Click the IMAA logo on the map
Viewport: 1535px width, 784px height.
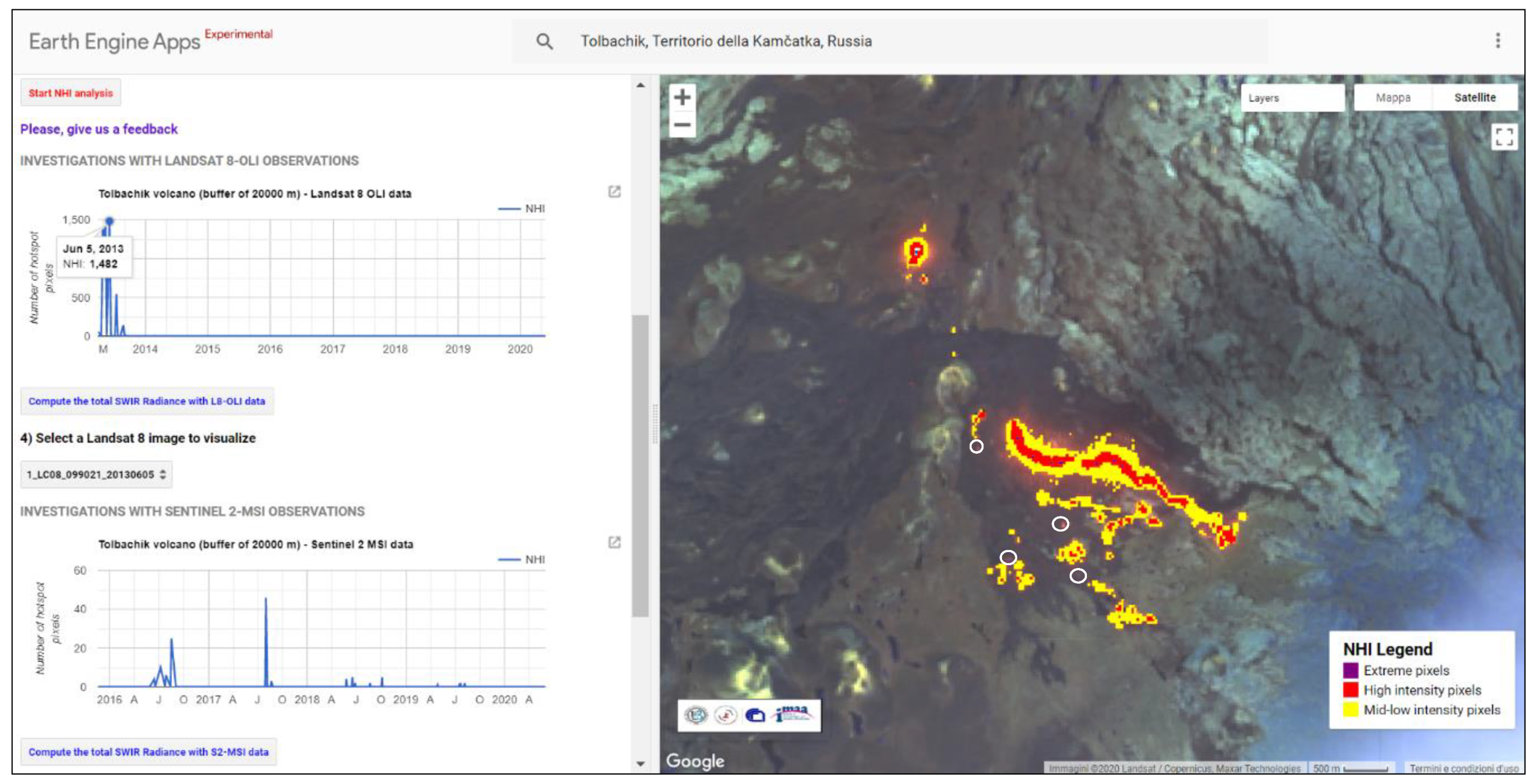coord(791,714)
